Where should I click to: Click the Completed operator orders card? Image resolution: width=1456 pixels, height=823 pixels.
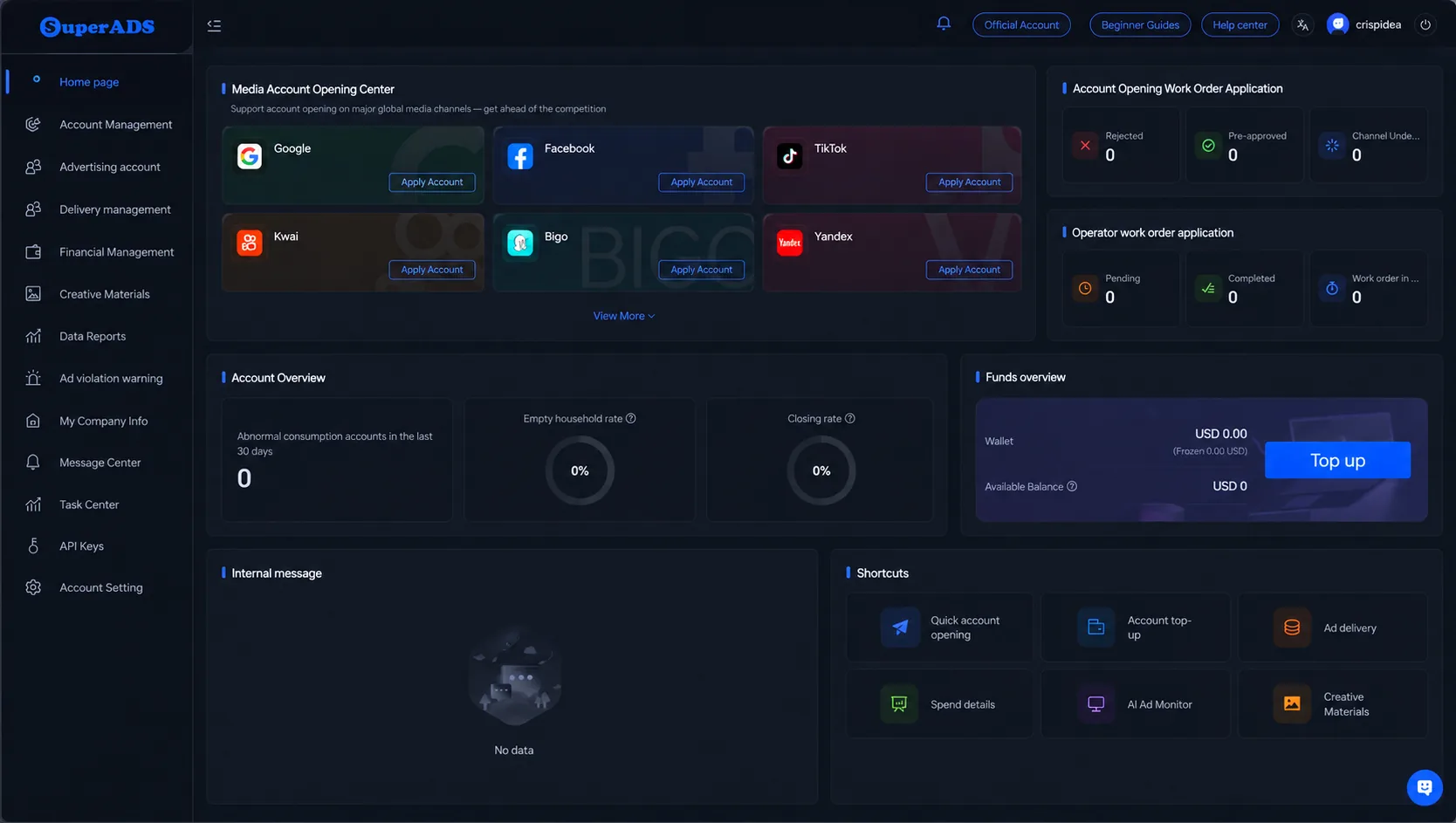point(1244,289)
